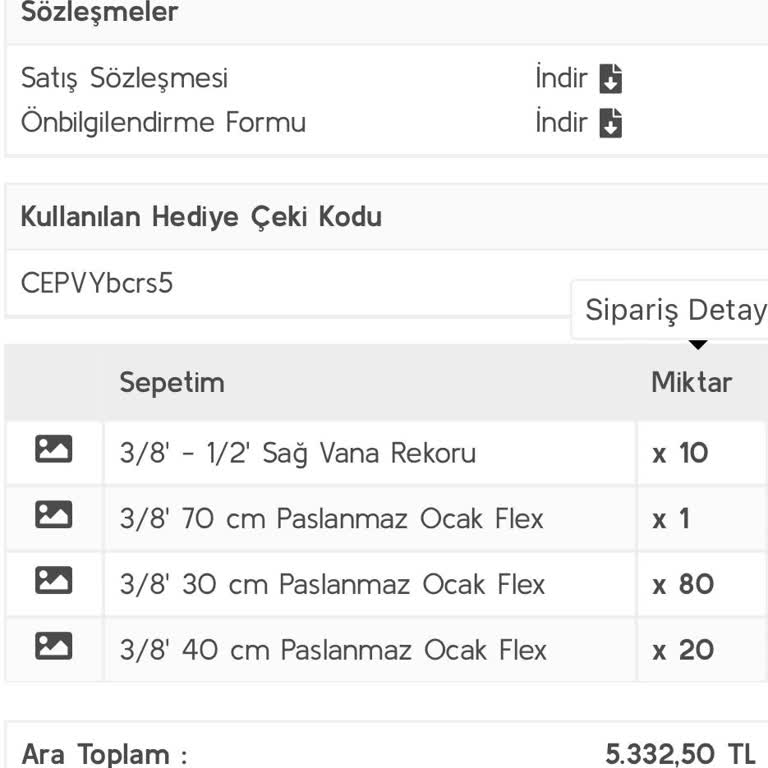Screen dimensions: 768x768
Task: Open image icon for 30 cm Ocak Flex
Action: click(x=54, y=581)
